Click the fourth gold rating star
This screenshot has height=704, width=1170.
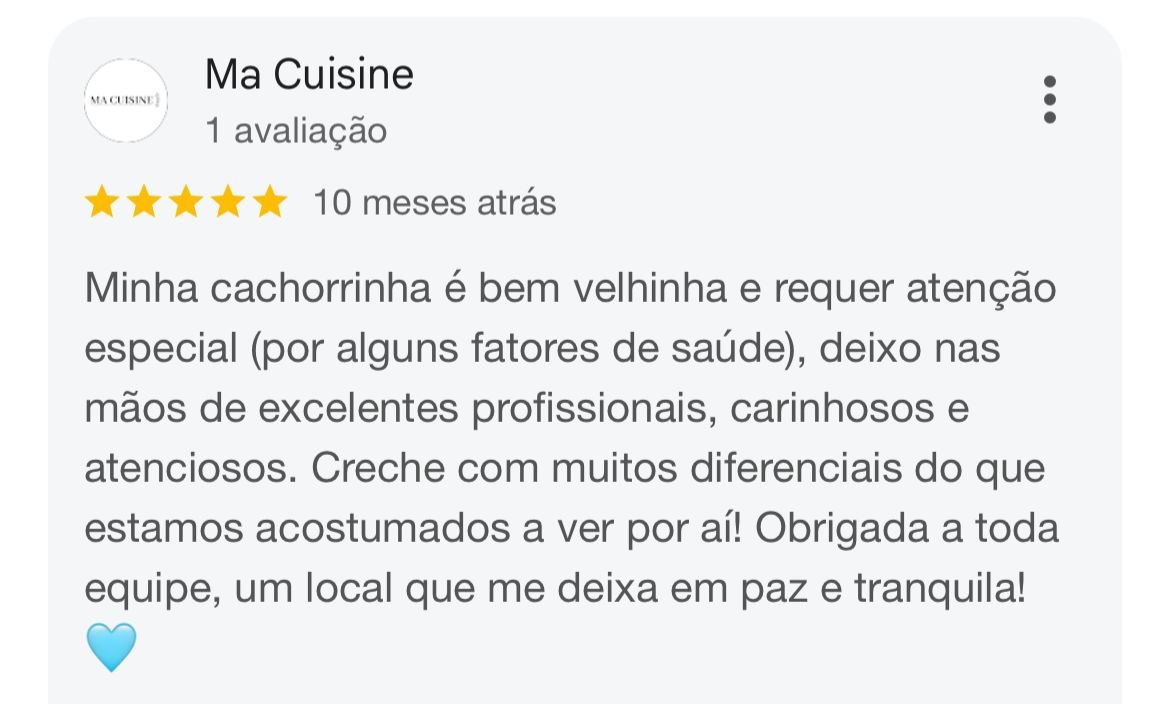click(x=228, y=203)
